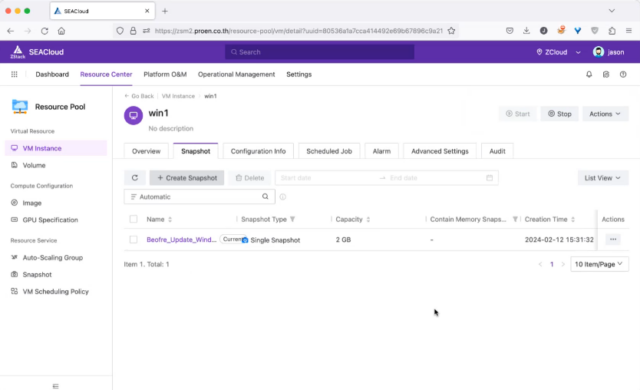This screenshot has height=390, width=640.
Task: Open the task history icon beside bell
Action: tap(606, 74)
